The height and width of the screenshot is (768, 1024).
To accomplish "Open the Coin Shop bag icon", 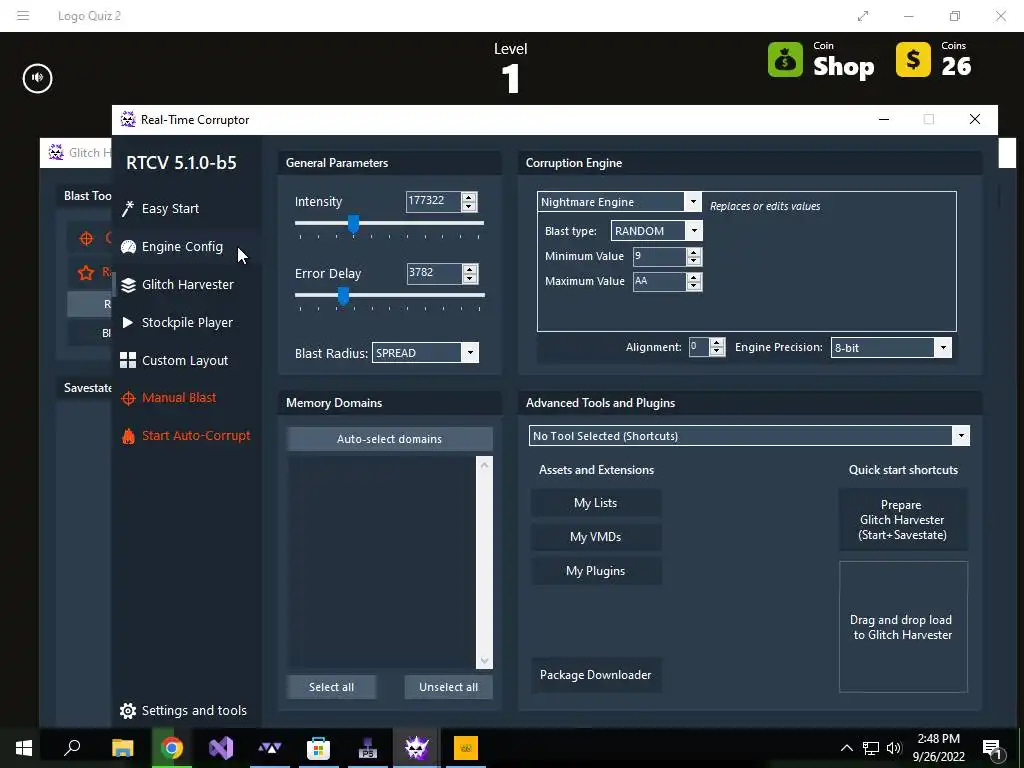I will pyautogui.click(x=785, y=59).
